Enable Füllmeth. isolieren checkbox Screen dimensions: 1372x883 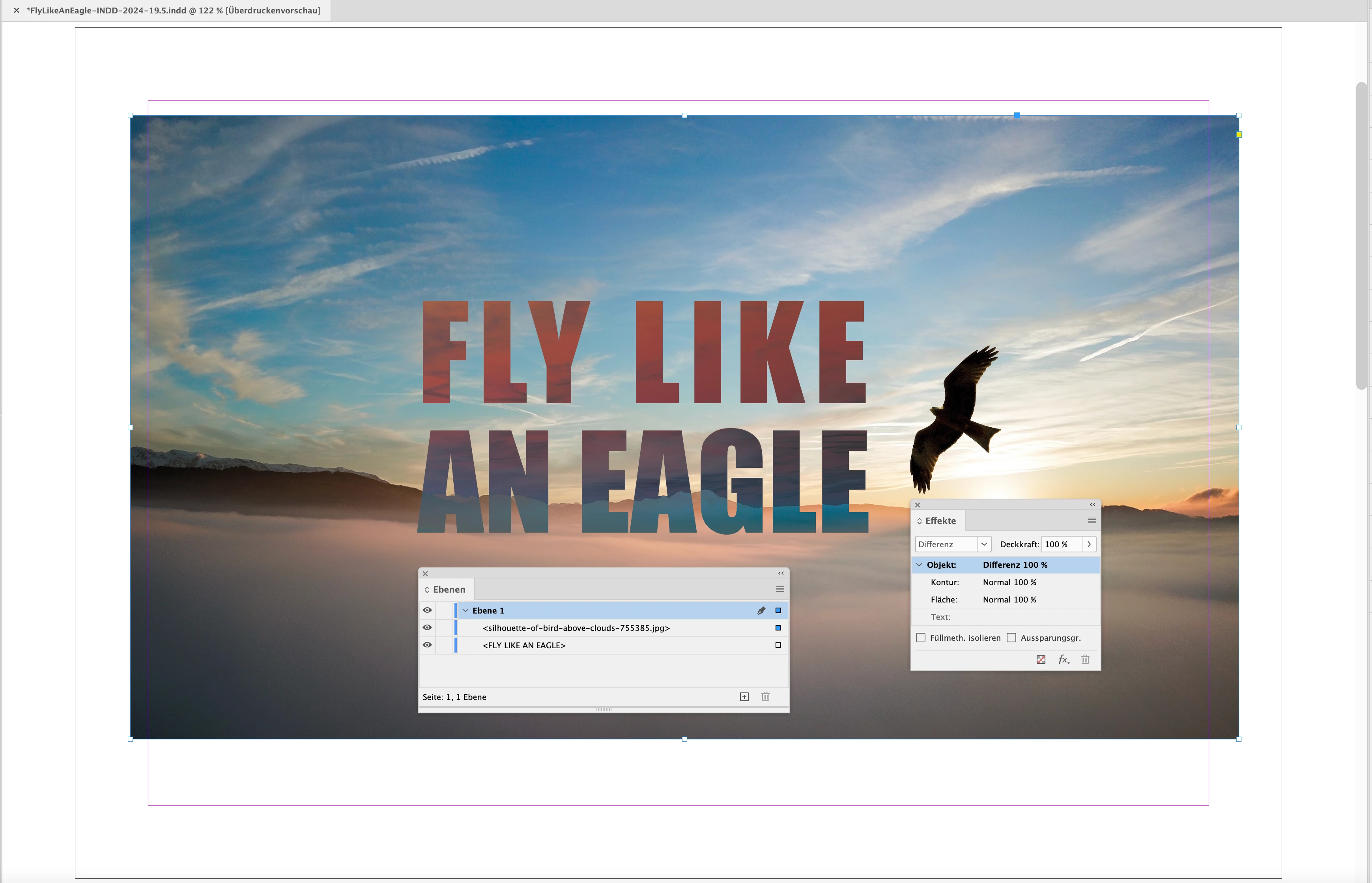[x=921, y=638]
